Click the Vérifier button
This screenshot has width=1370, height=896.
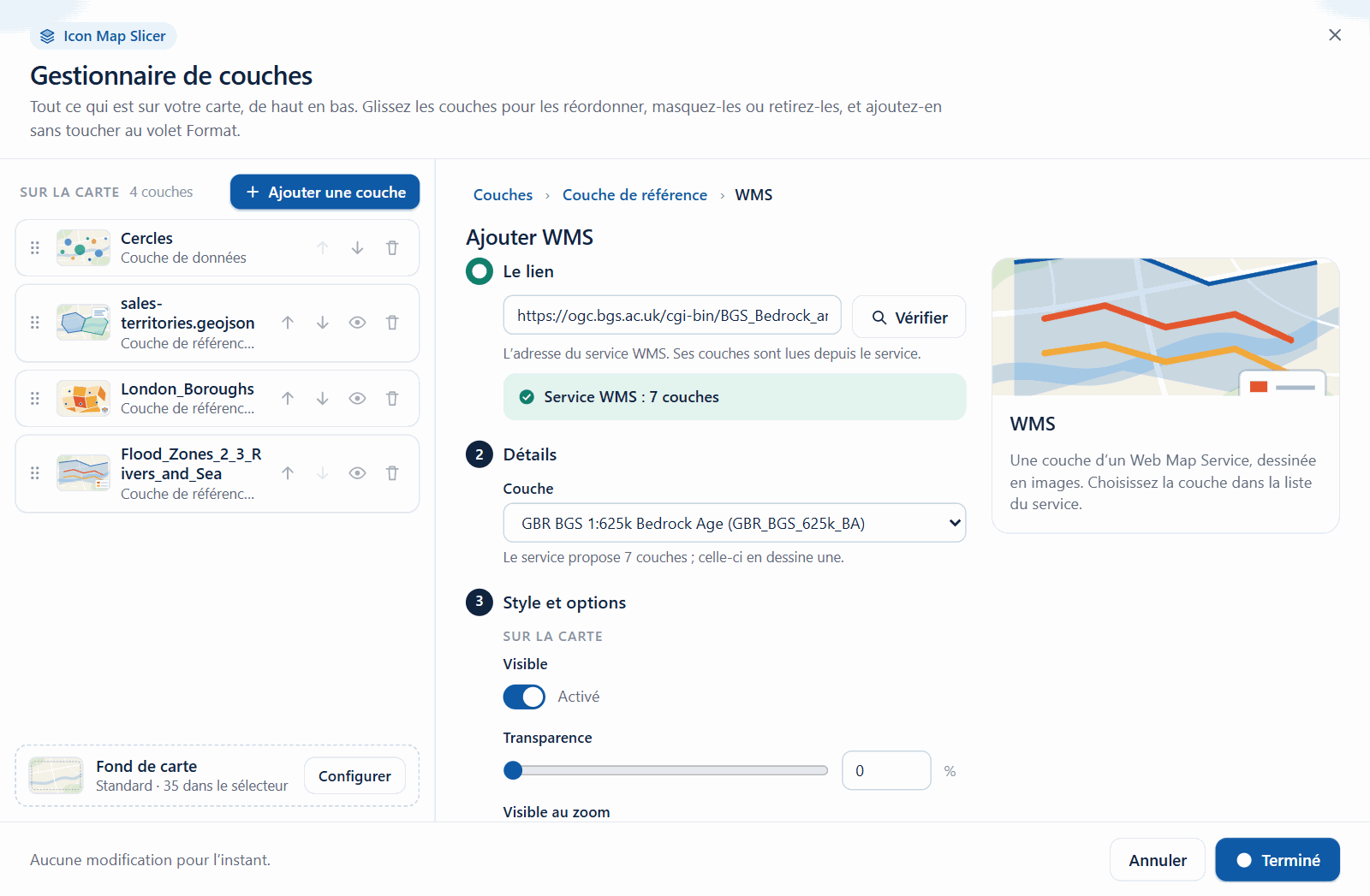pyautogui.click(x=908, y=317)
